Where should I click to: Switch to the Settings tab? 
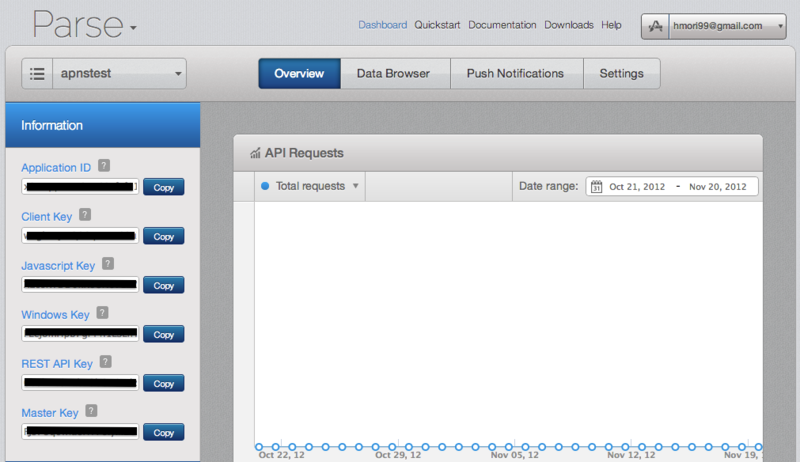point(621,73)
